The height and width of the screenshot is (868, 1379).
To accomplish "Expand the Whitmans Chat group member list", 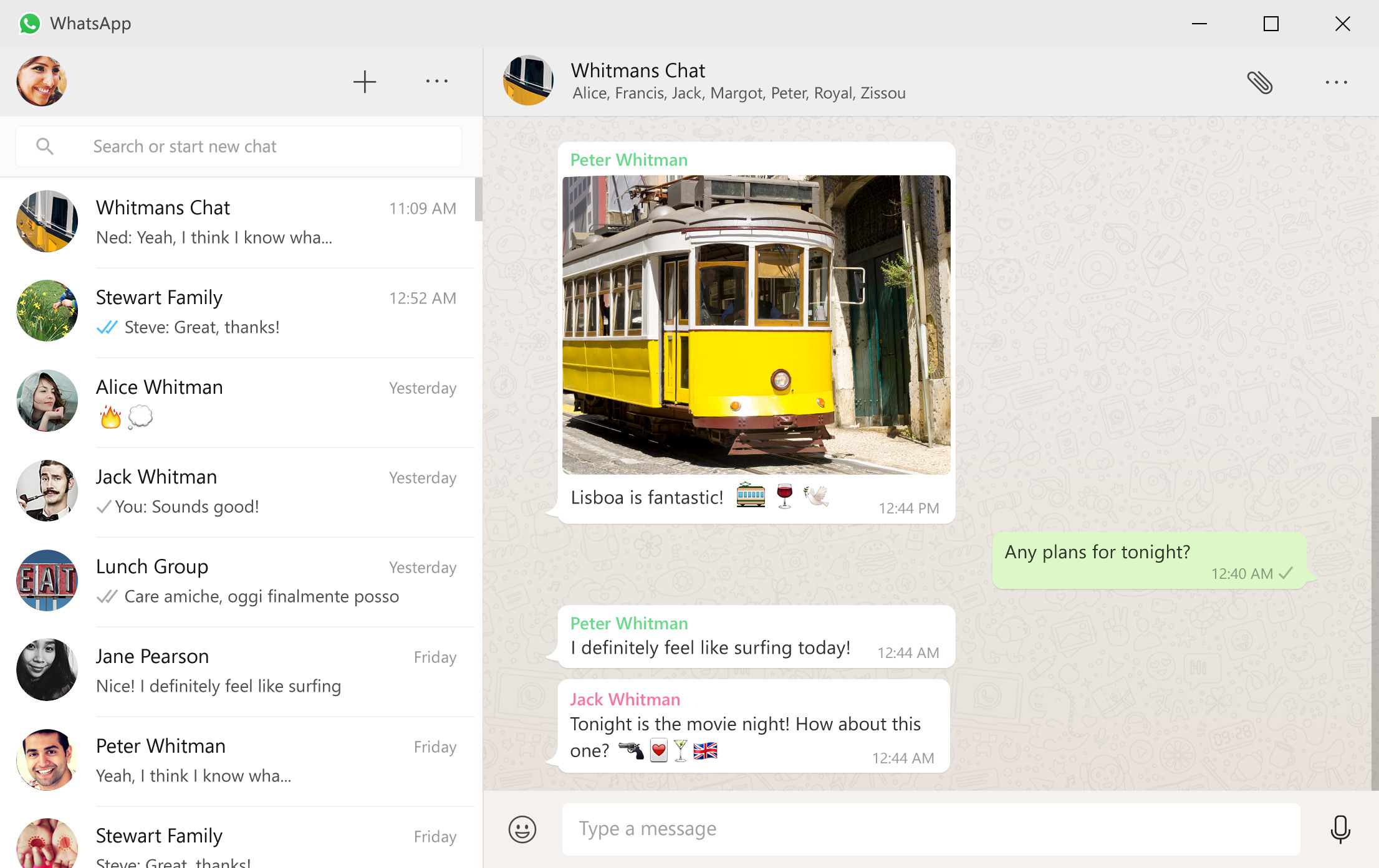I will tap(738, 93).
